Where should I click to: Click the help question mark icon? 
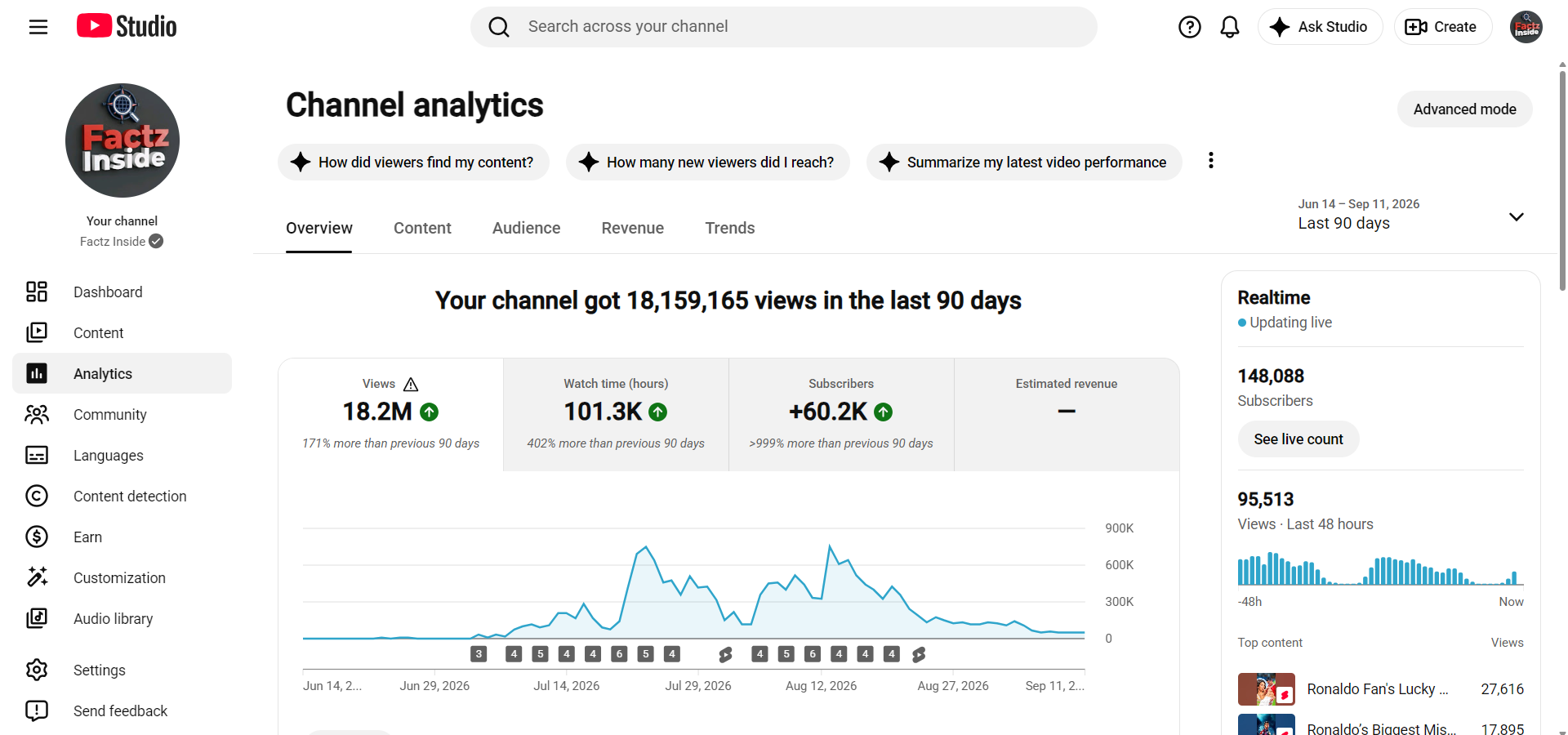click(1190, 27)
